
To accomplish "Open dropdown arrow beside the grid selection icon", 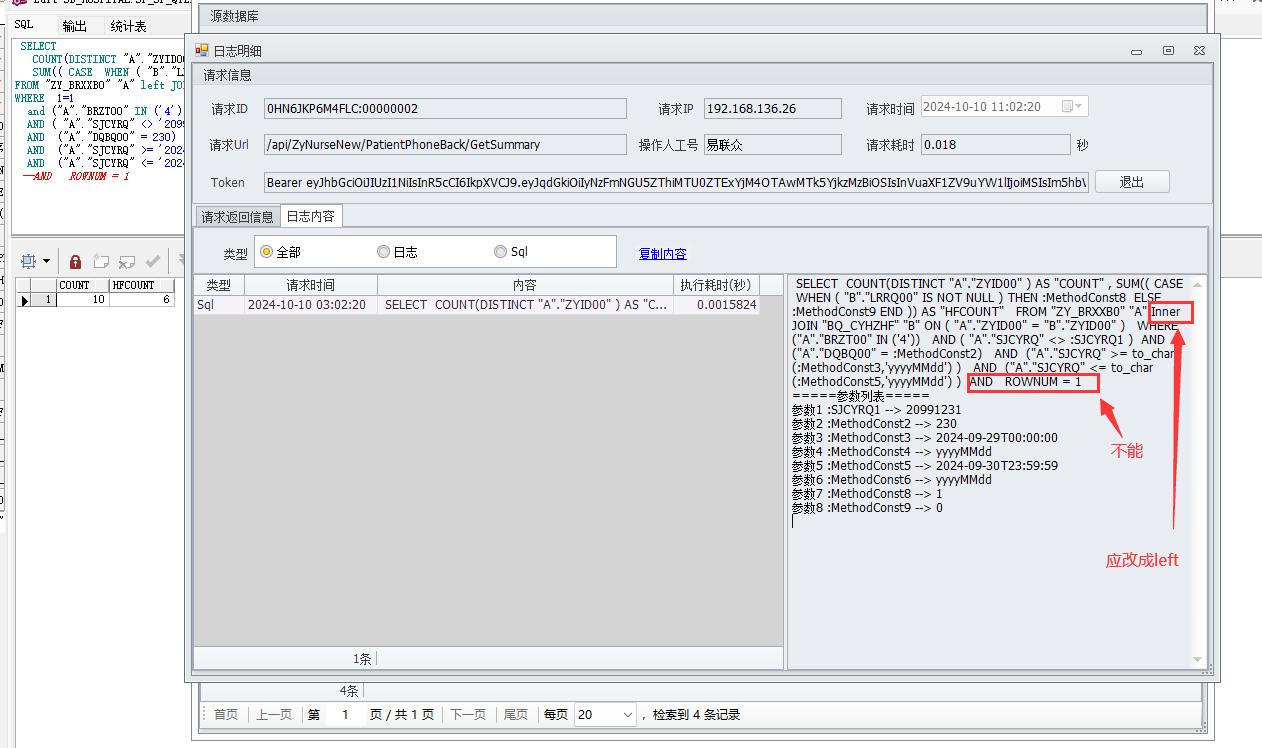I will 46,262.
